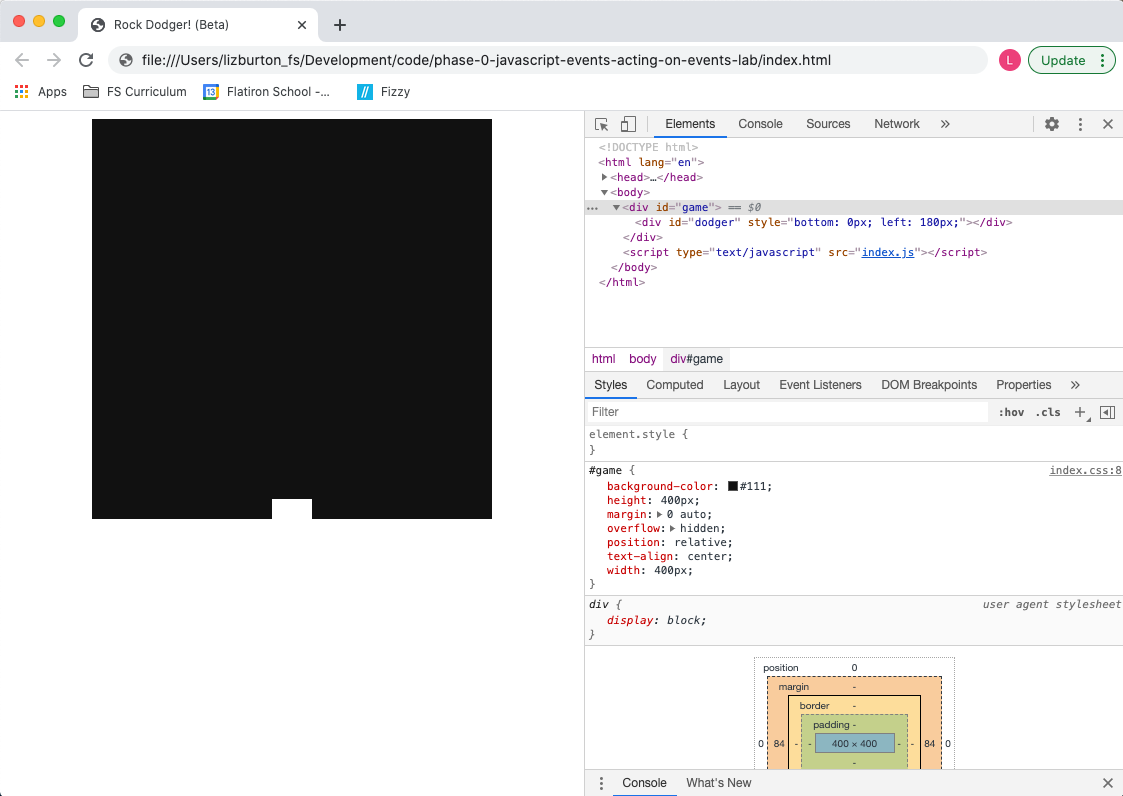Open a new browser tab
The height and width of the screenshot is (796, 1123).
coord(340,25)
